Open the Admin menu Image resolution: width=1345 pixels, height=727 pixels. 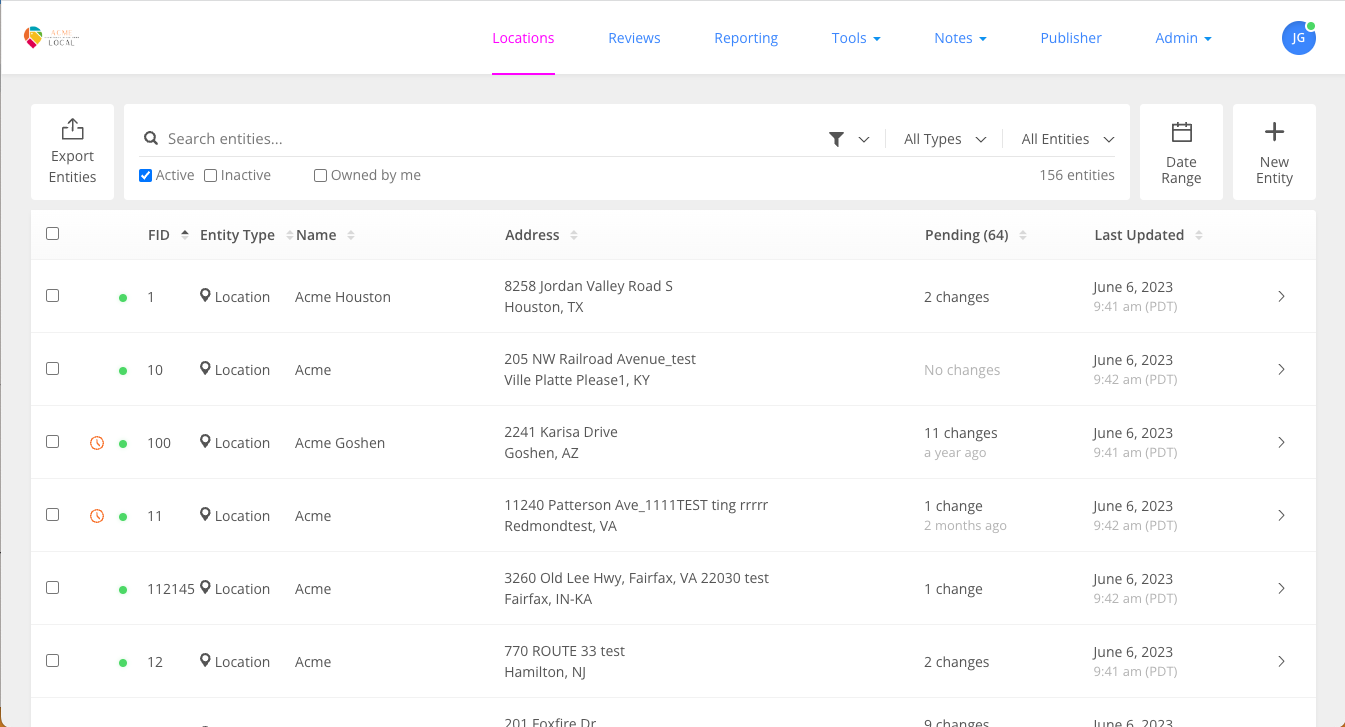coord(1183,38)
